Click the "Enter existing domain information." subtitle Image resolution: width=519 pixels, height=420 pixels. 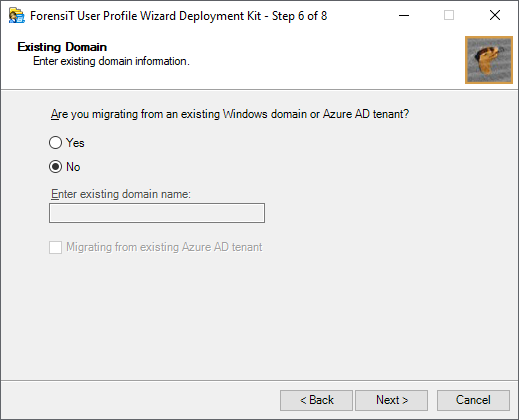[x=111, y=61]
